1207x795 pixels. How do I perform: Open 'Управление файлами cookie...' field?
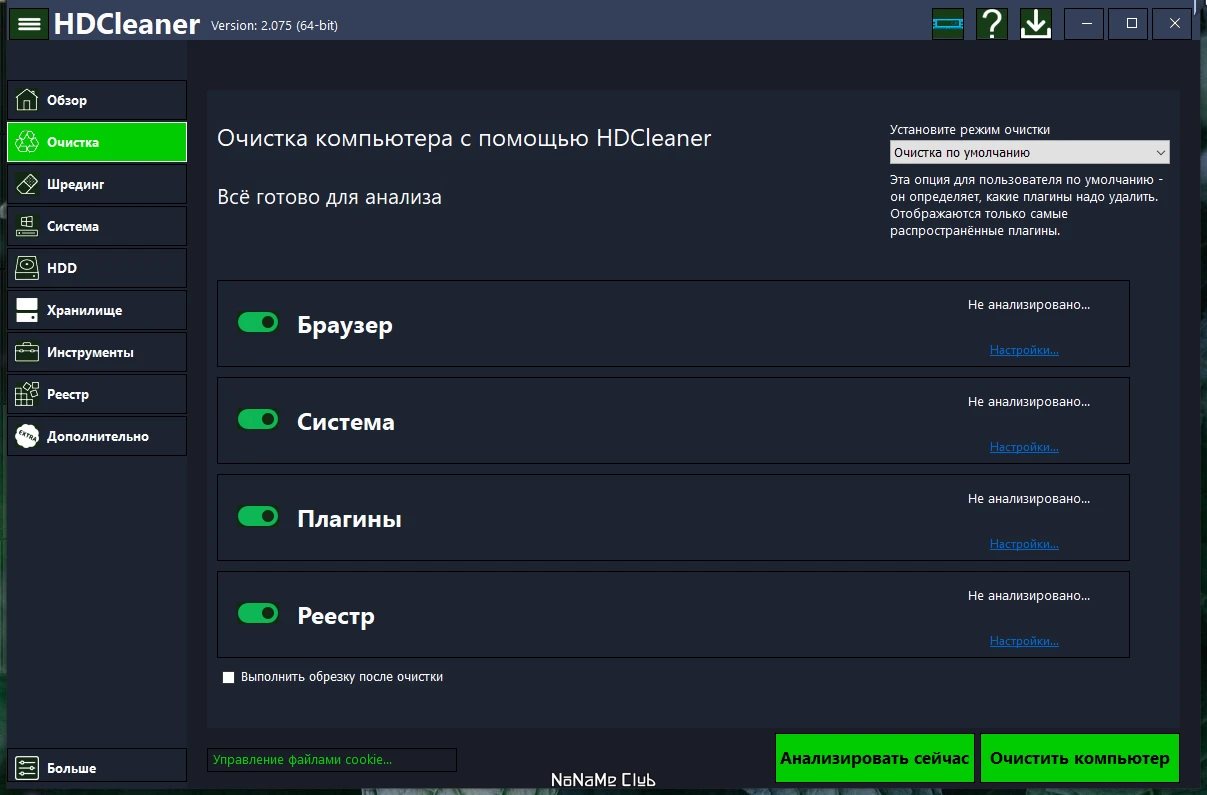[331, 760]
